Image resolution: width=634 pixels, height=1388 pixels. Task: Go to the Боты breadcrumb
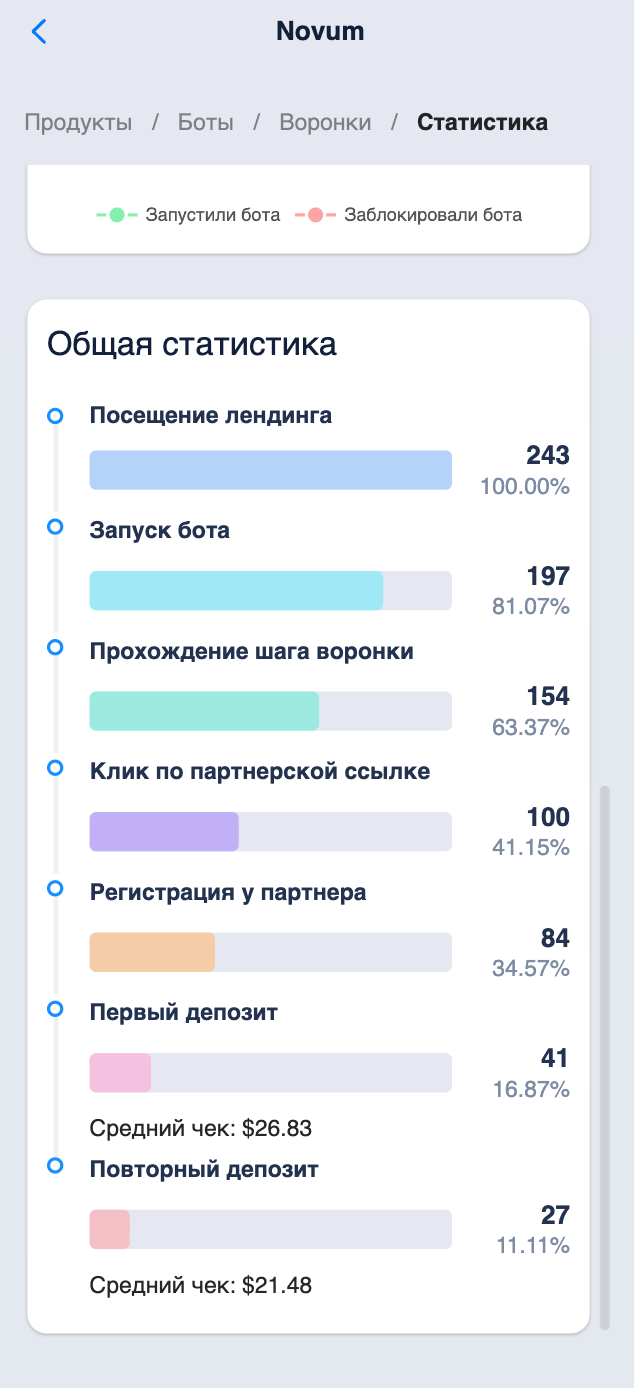pyautogui.click(x=206, y=123)
